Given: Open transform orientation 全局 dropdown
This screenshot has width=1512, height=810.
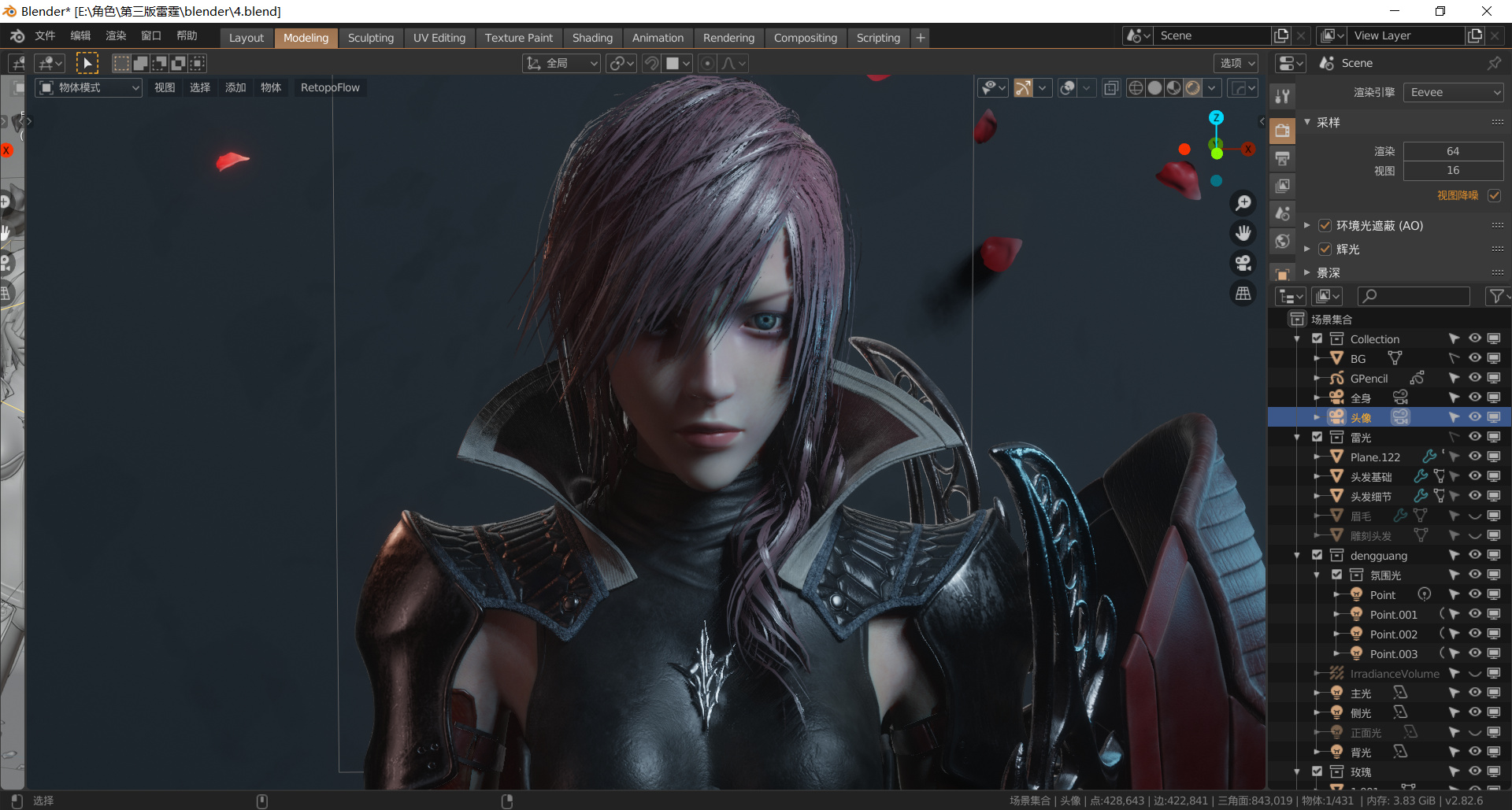Looking at the screenshot, I should (561, 63).
